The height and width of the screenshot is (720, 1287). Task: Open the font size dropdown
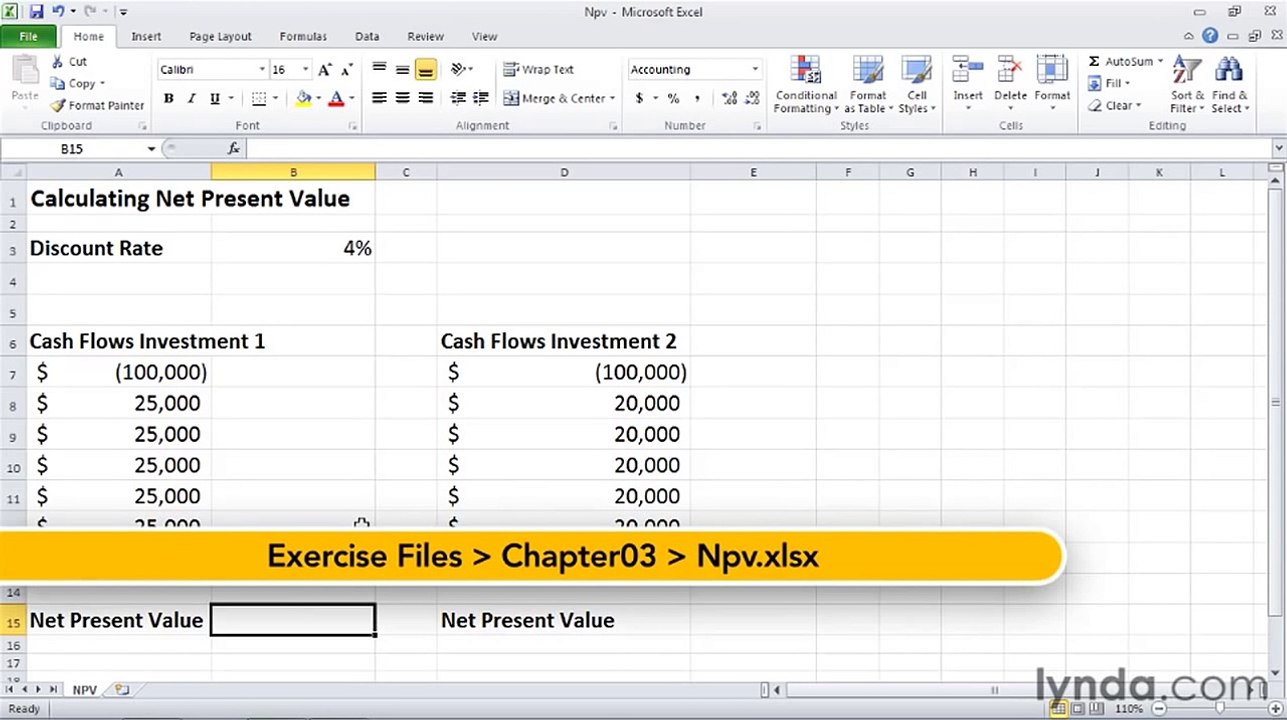pos(305,70)
